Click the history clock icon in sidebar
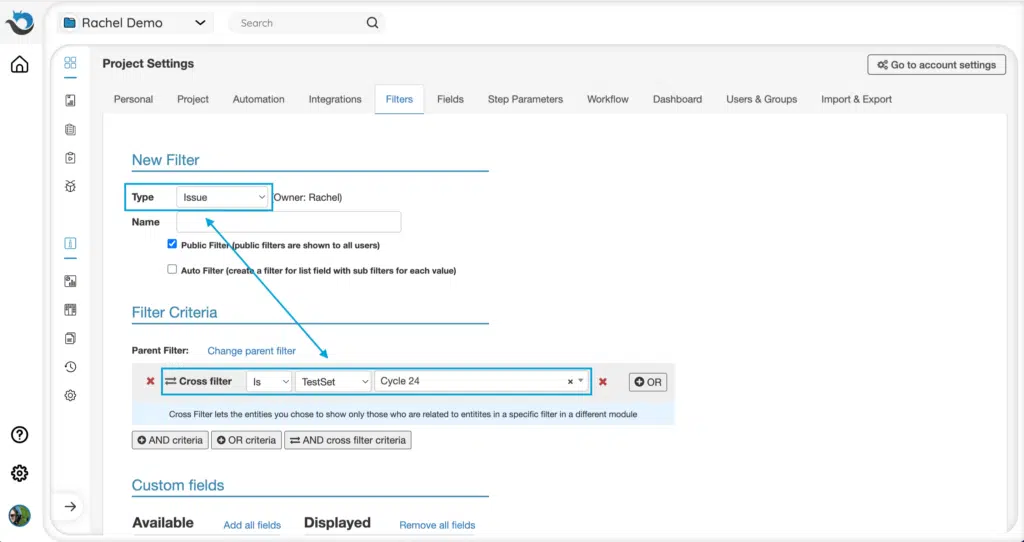The image size is (1024, 542). pyautogui.click(x=70, y=367)
